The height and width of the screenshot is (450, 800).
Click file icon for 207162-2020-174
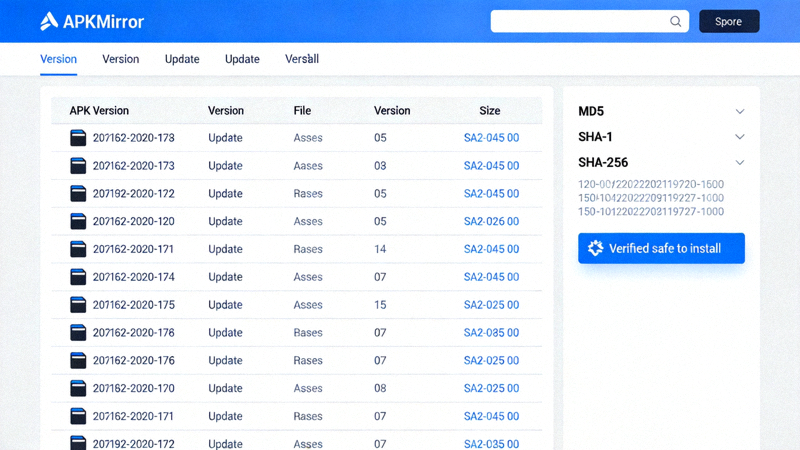pyautogui.click(x=78, y=277)
